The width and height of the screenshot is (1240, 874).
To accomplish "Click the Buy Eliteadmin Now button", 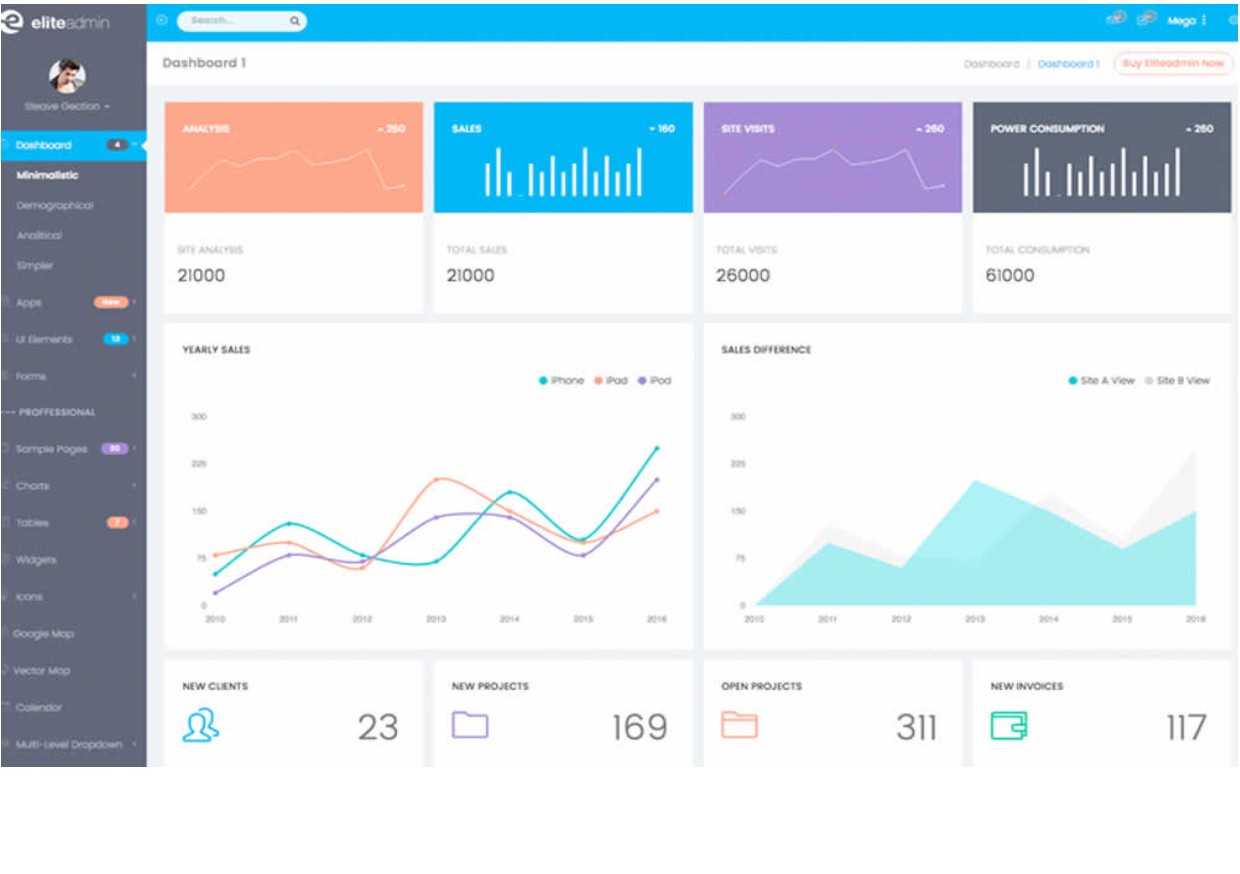I will coord(1173,63).
